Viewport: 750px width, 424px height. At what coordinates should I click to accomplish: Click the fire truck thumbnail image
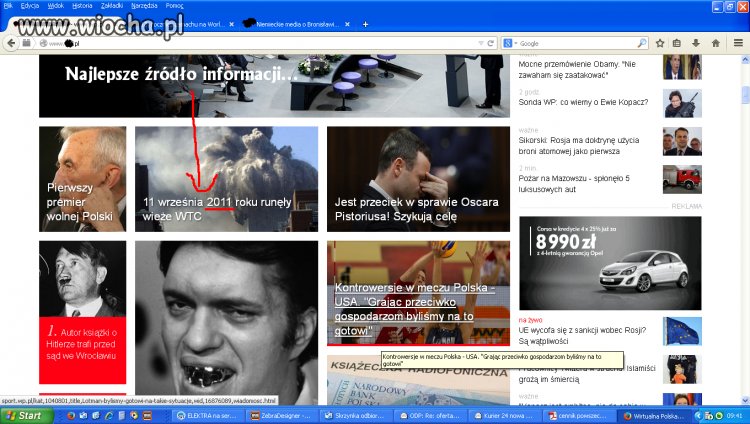click(x=682, y=179)
